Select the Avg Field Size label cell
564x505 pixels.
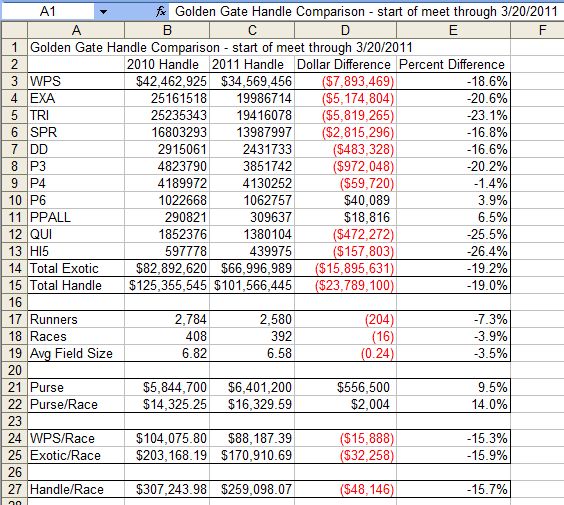click(76, 353)
